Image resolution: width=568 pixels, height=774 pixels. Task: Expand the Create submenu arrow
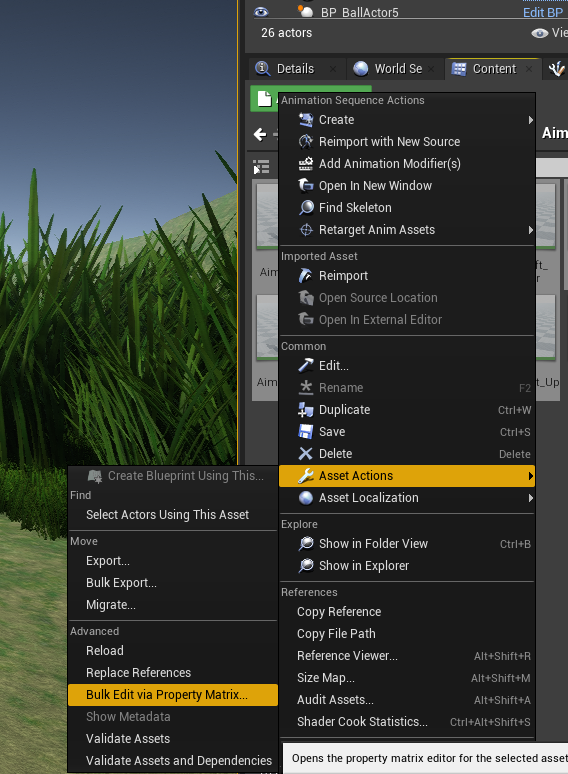point(530,120)
